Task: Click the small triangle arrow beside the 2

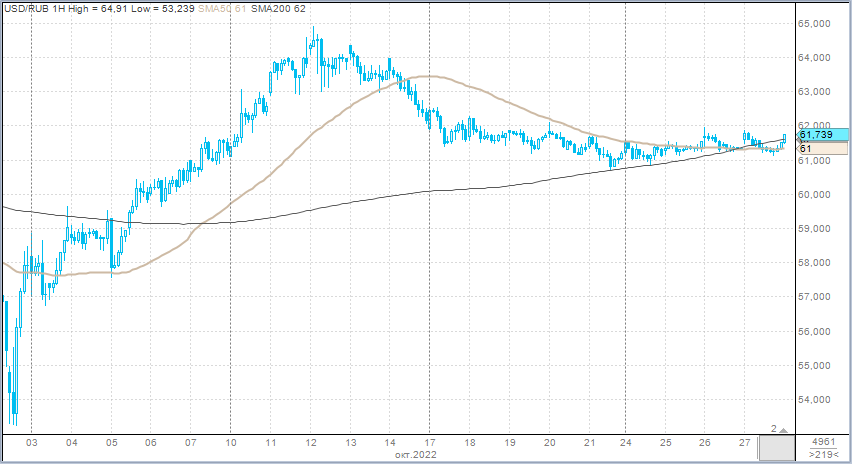Action: click(x=784, y=429)
